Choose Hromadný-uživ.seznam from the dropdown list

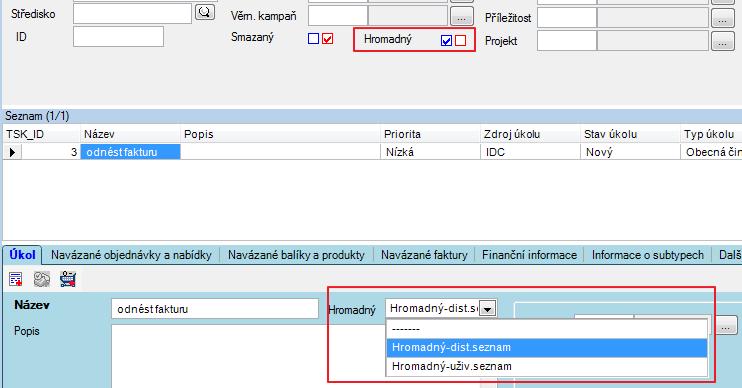pos(547,366)
